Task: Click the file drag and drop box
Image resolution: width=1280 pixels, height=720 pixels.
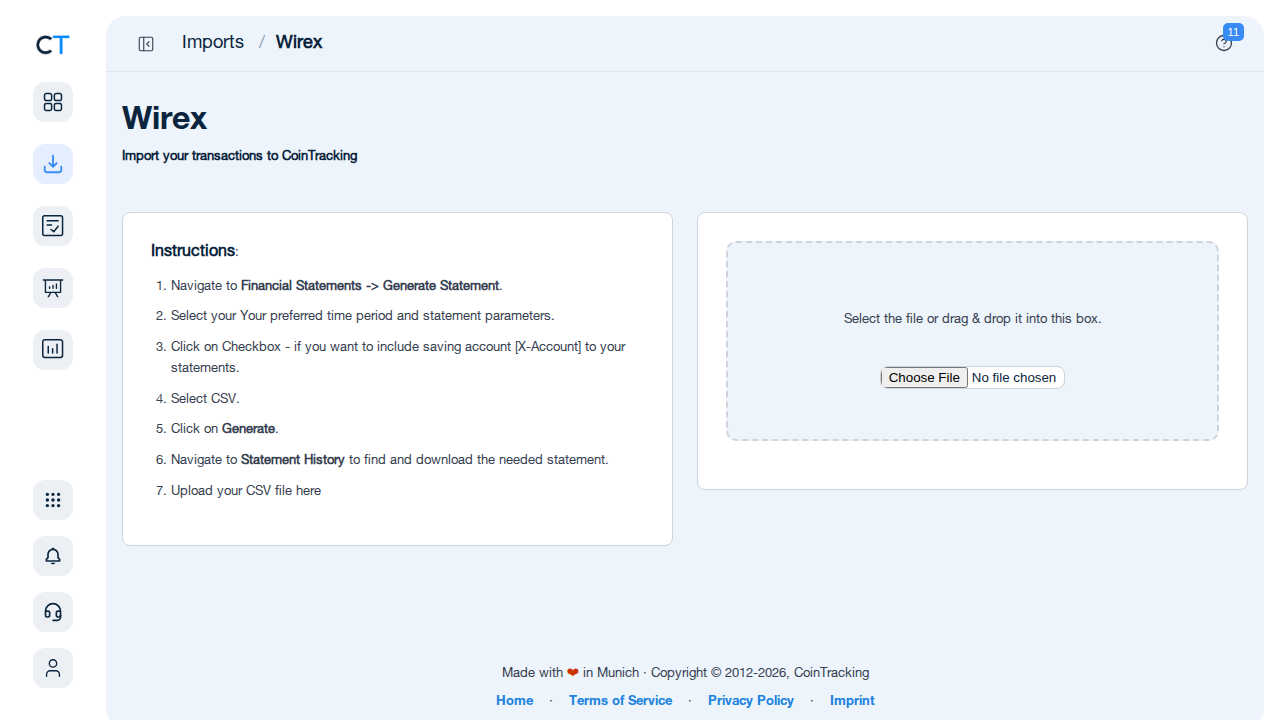Action: tap(972, 341)
